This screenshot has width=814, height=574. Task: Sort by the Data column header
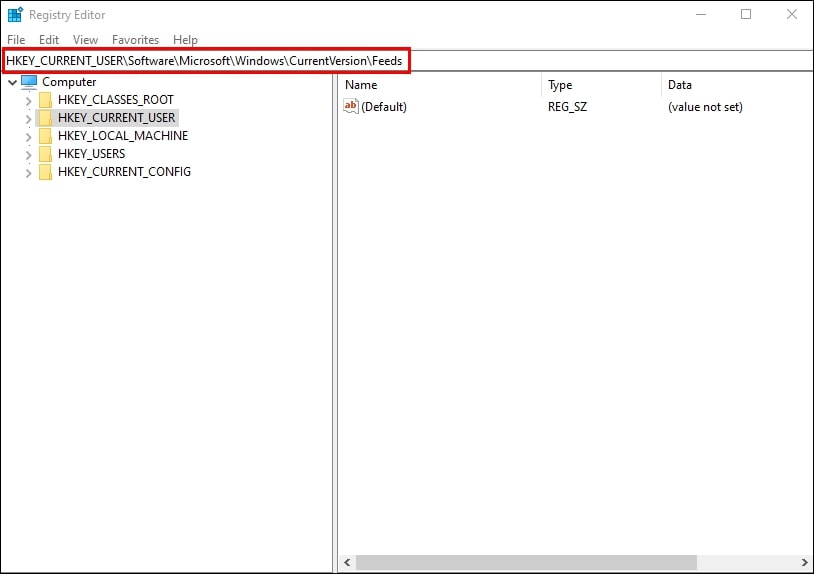click(x=737, y=85)
